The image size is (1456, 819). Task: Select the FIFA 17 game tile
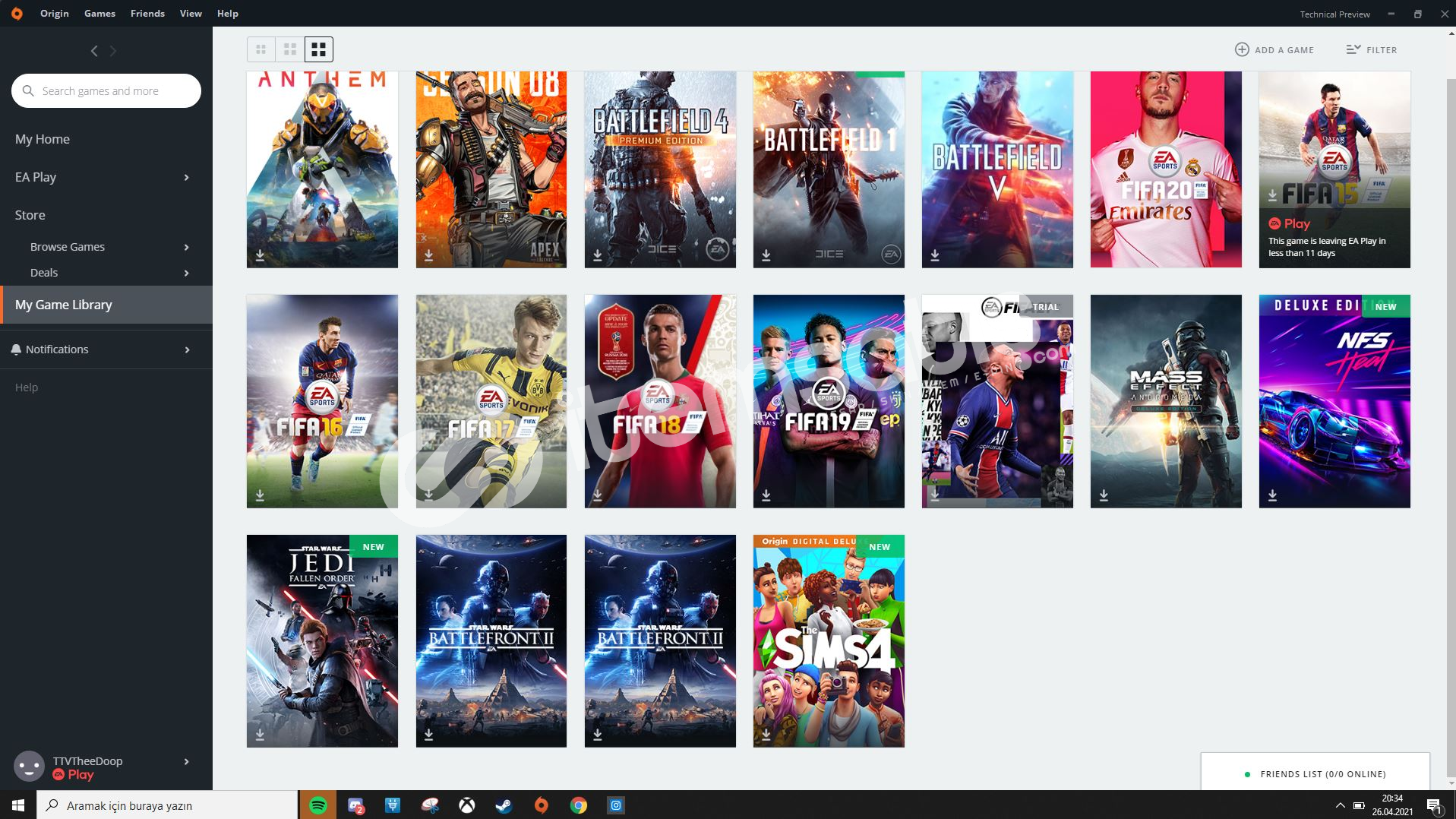[x=491, y=401]
